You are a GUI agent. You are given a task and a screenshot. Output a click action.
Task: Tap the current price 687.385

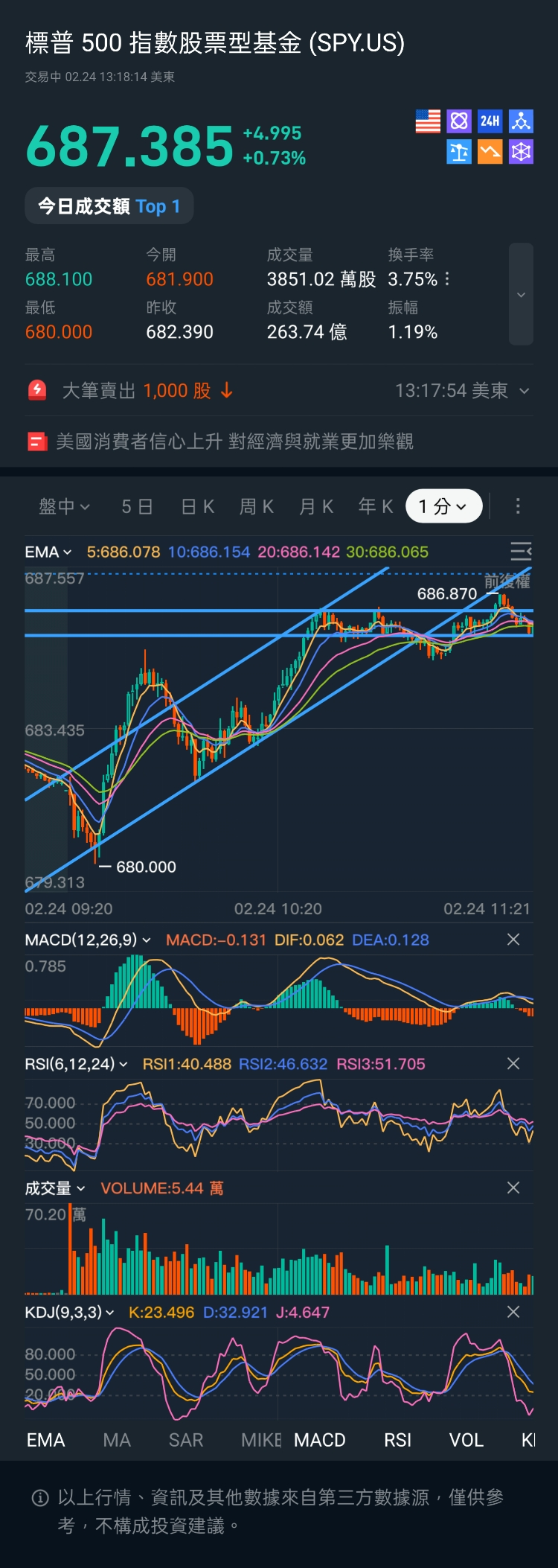[130, 146]
